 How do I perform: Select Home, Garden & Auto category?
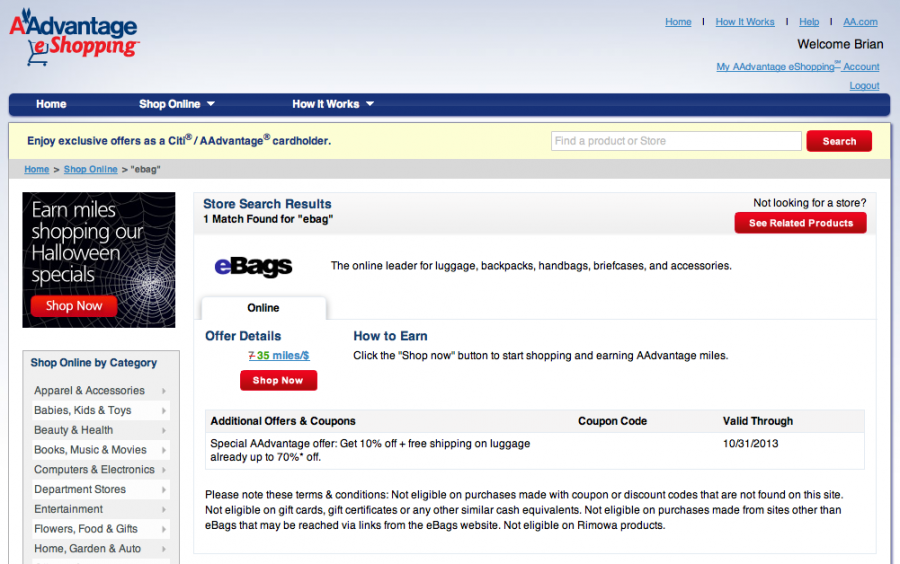click(87, 549)
